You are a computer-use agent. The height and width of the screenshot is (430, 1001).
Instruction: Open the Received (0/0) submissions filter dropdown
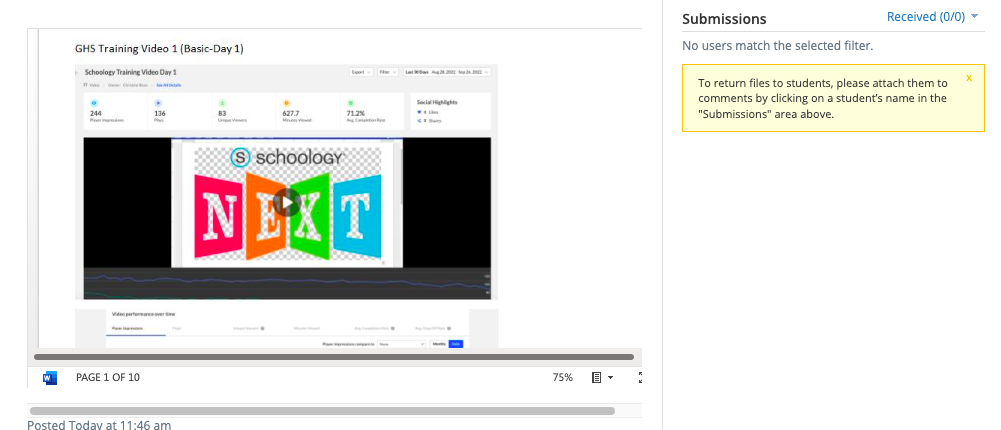click(x=932, y=17)
